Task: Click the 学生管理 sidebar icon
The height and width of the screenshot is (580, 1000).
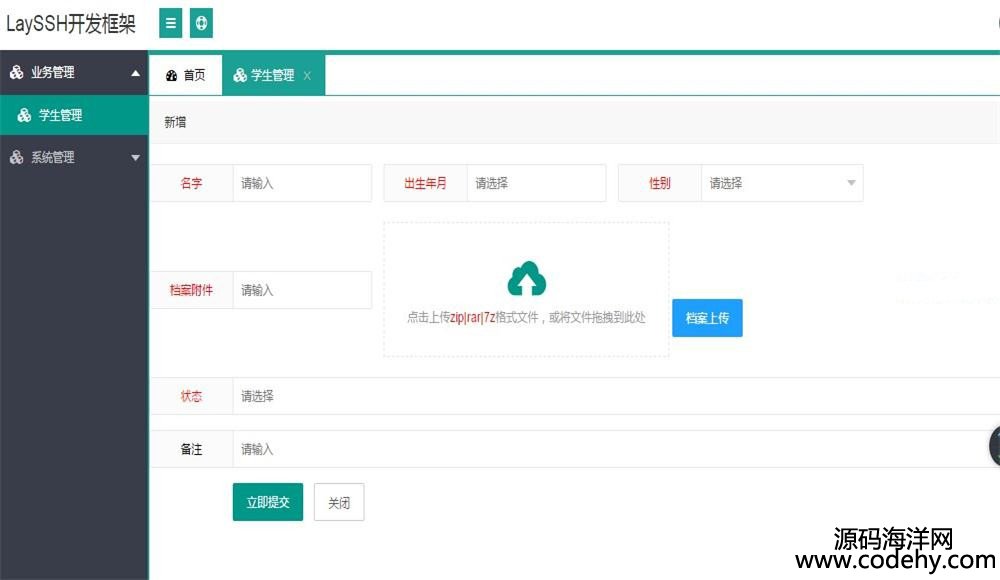Action: click(24, 115)
